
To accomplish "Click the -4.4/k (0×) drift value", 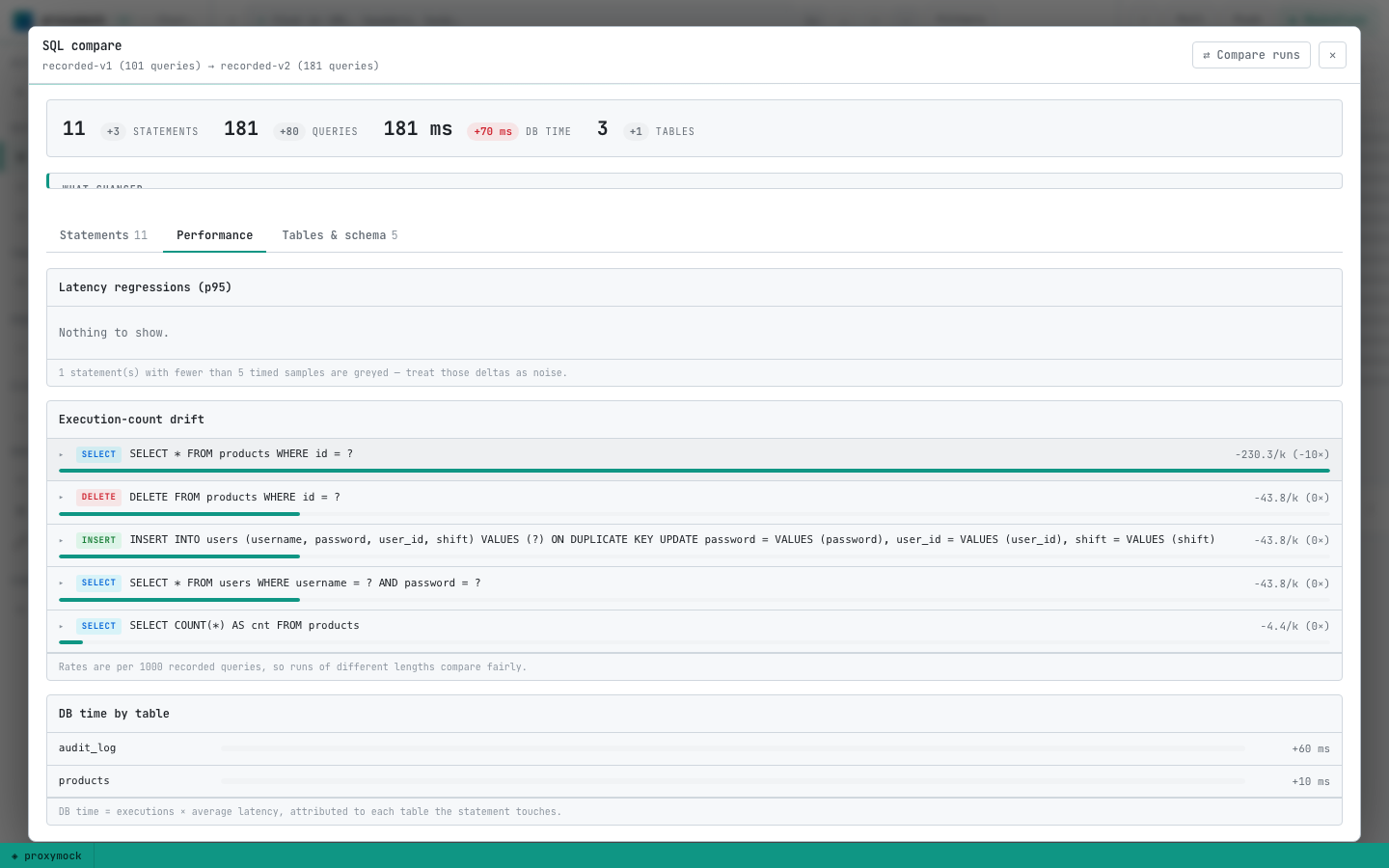I will point(1294,626).
